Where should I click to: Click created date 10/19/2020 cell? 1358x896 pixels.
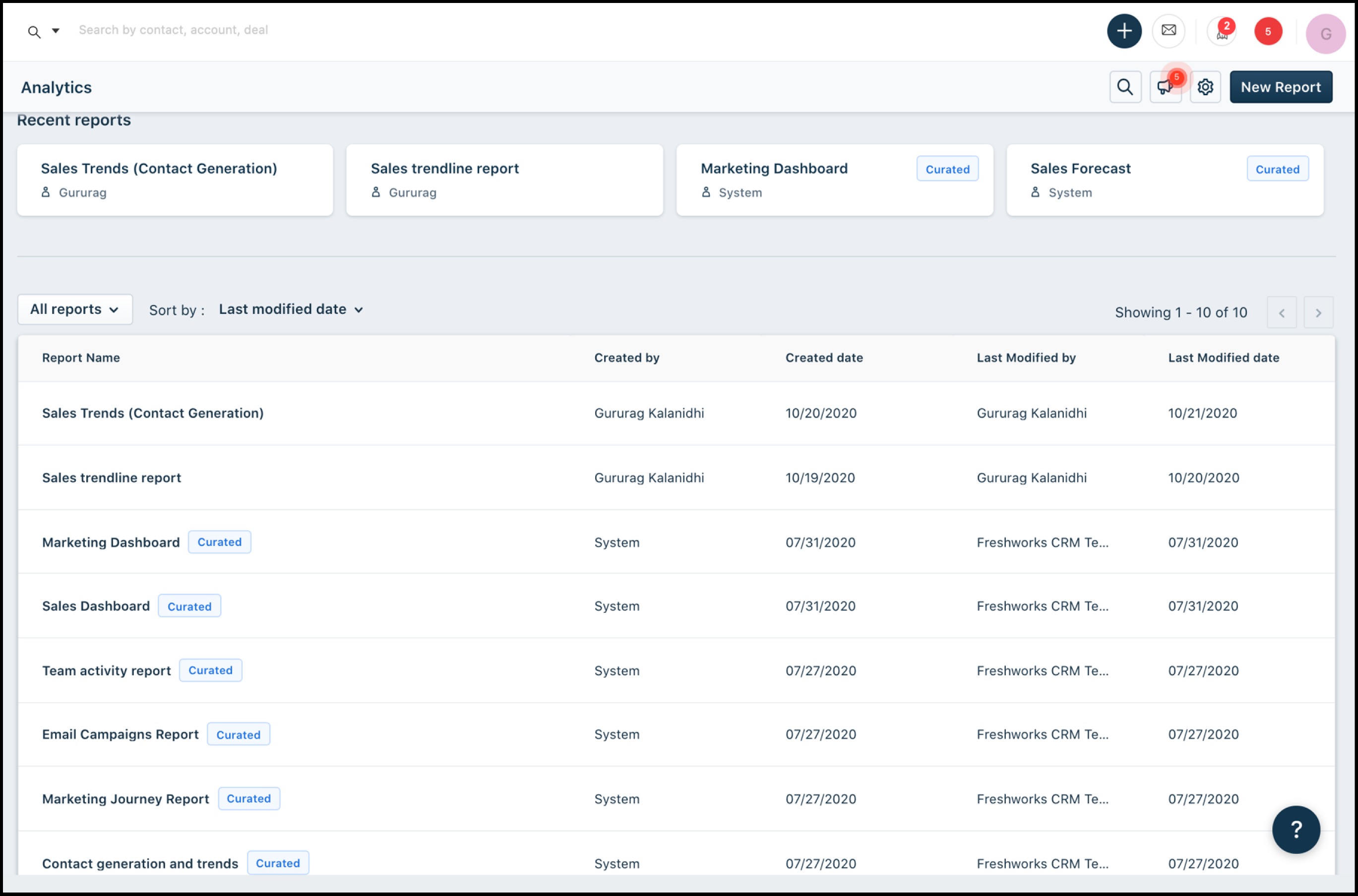(x=820, y=478)
